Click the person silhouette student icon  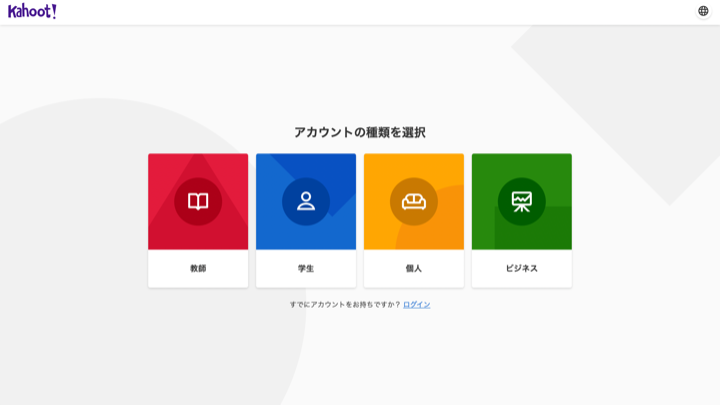[x=306, y=201]
